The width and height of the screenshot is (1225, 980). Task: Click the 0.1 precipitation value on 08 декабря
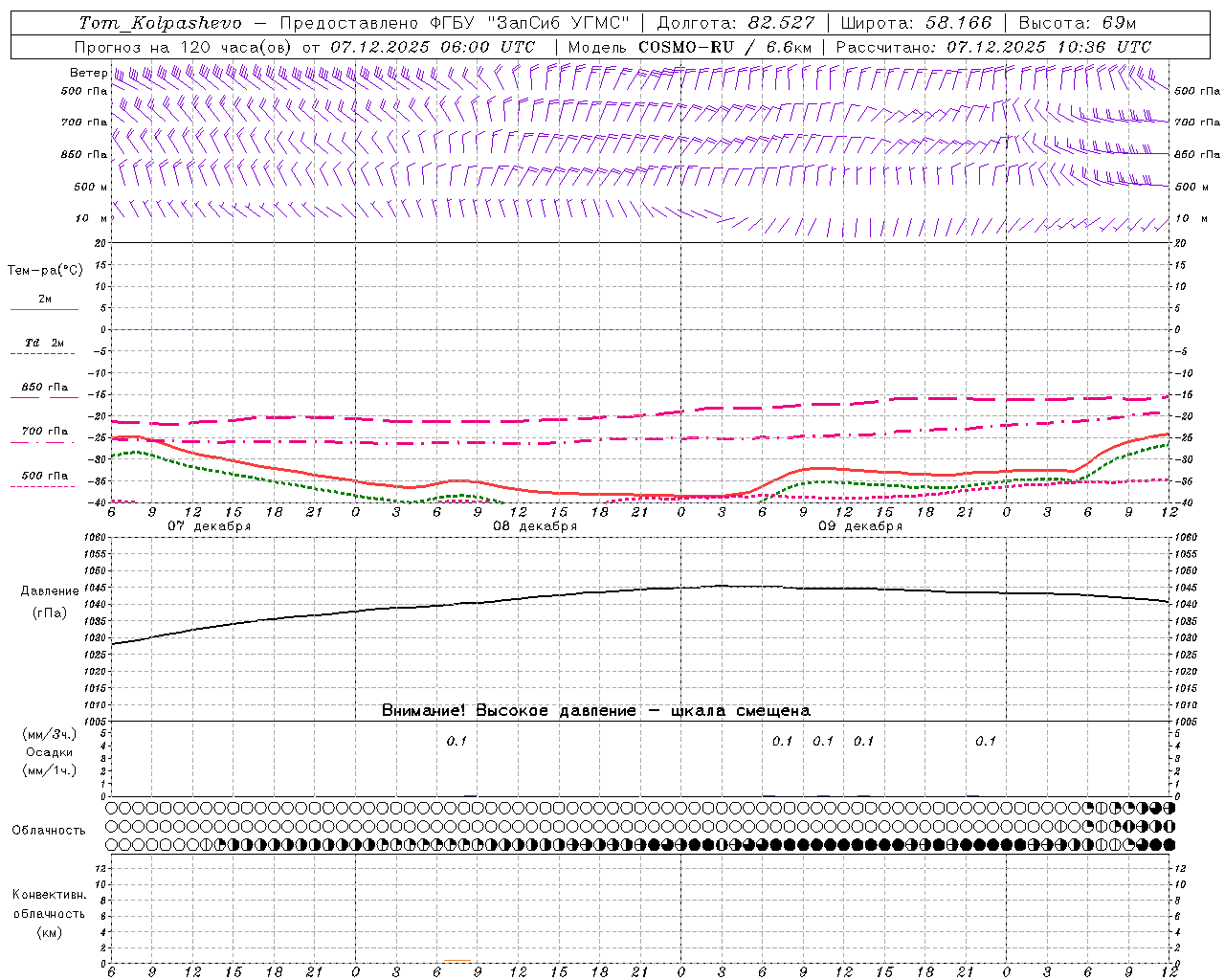[x=457, y=741]
